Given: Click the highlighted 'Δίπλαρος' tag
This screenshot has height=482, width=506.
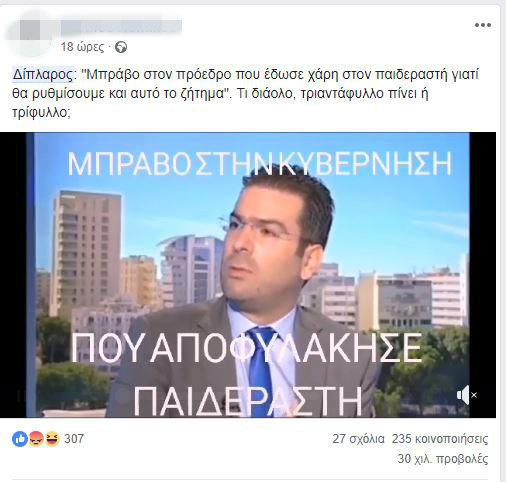Looking at the screenshot, I should click(42, 74).
